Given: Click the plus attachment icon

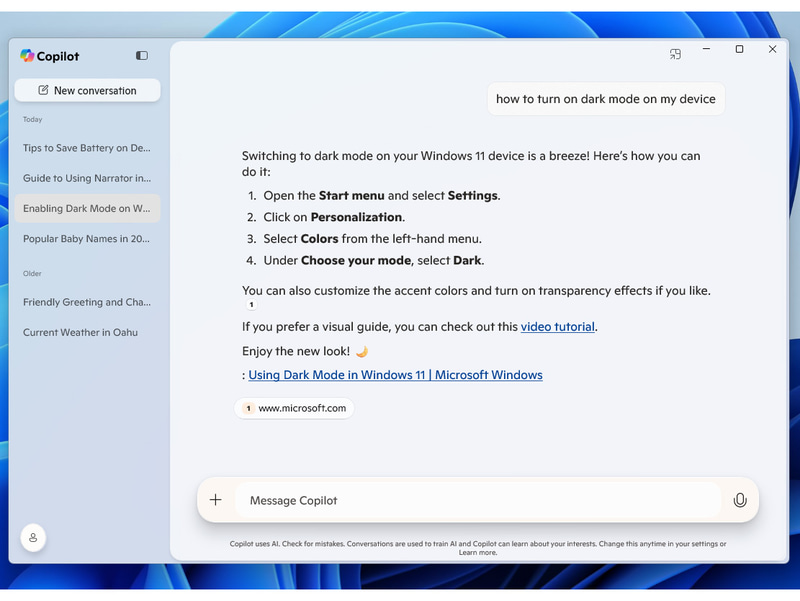Looking at the screenshot, I should pyautogui.click(x=216, y=500).
